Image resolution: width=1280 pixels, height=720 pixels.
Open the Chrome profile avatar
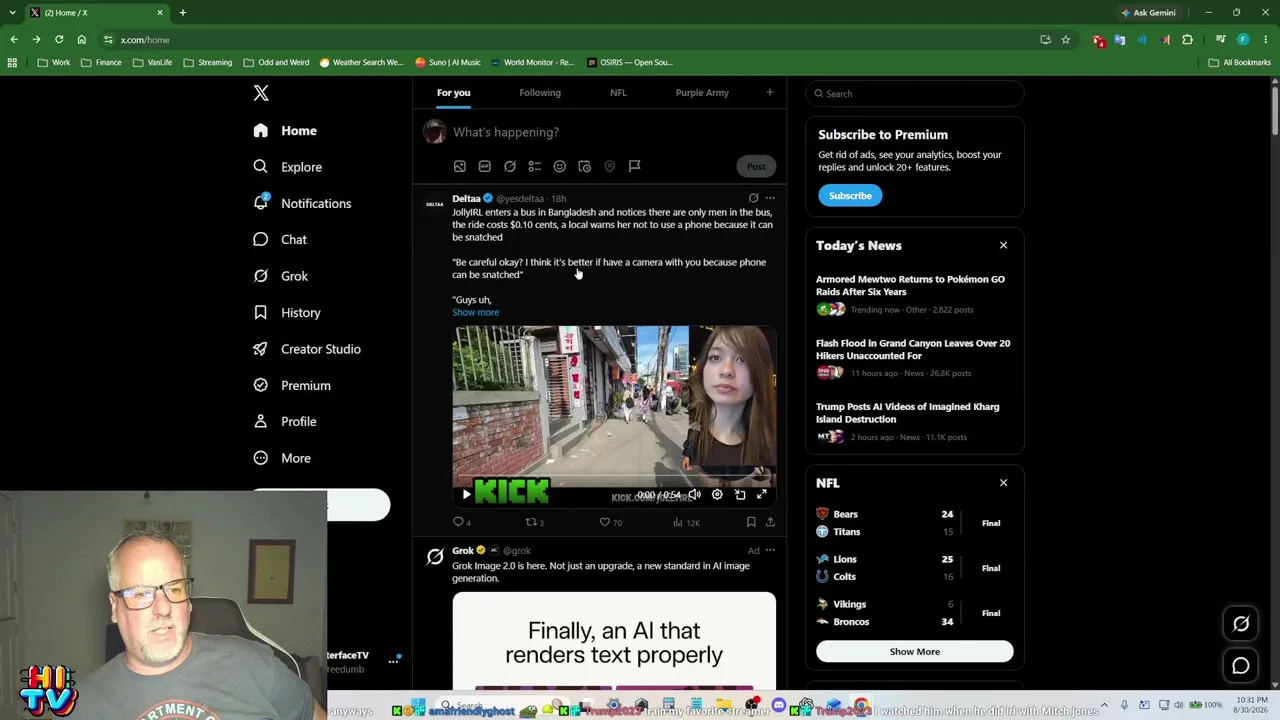point(1243,40)
